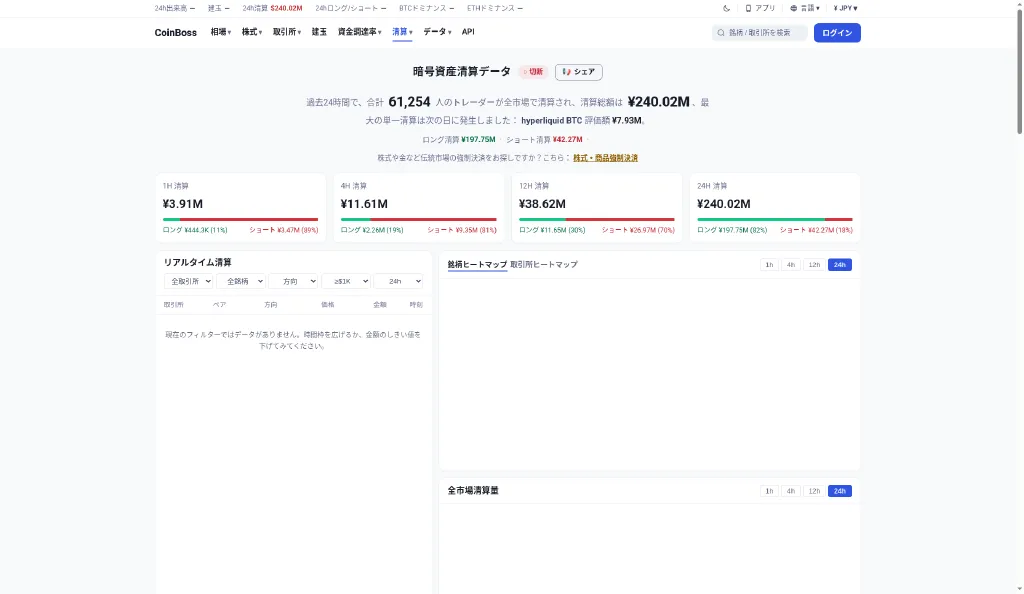
Task: Click the 4H 清算 long/short ratio bar
Action: pyautogui.click(x=419, y=219)
